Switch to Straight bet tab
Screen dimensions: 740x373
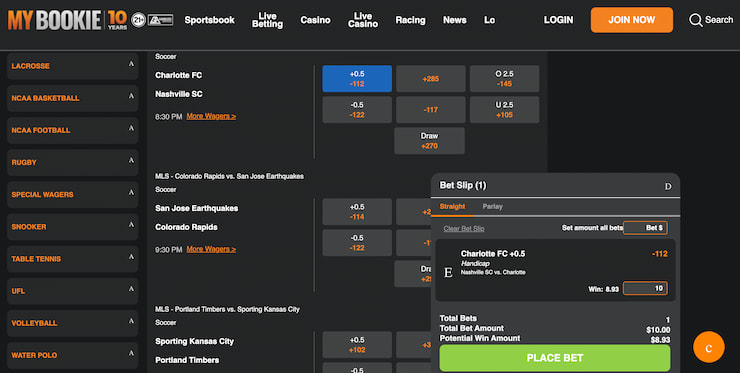(452, 206)
